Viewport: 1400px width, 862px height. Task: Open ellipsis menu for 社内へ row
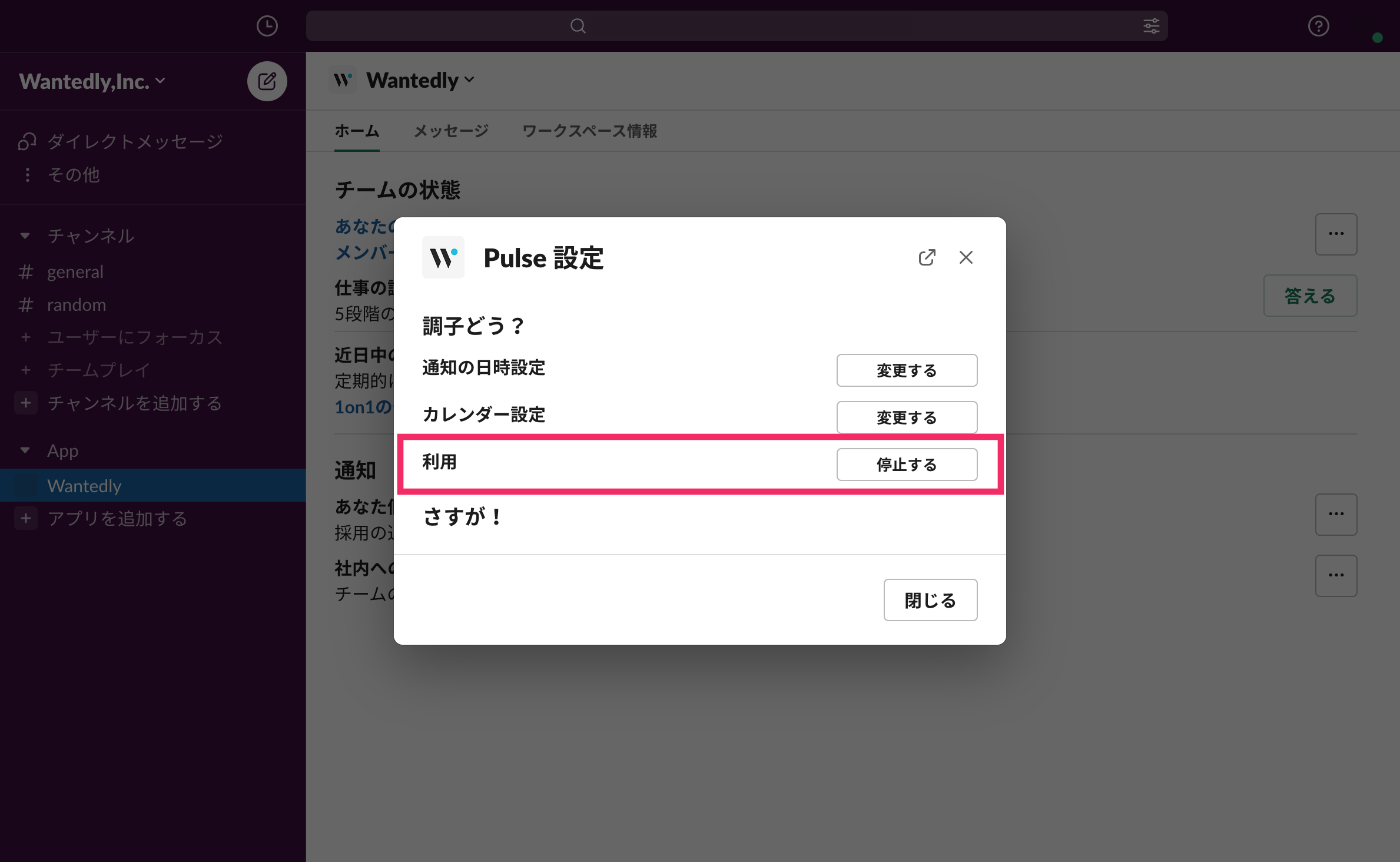1336,576
